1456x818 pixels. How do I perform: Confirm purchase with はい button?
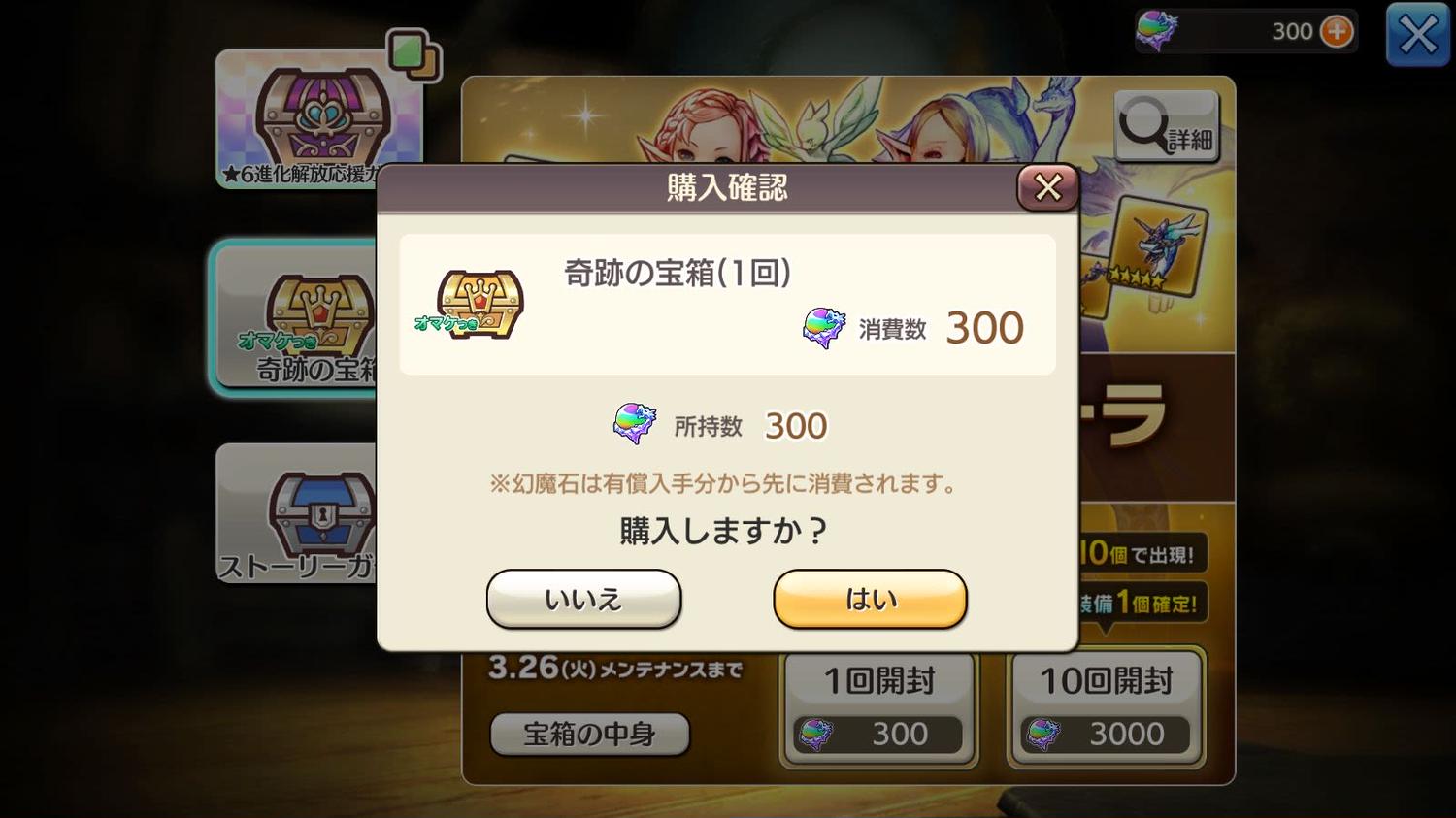(870, 599)
